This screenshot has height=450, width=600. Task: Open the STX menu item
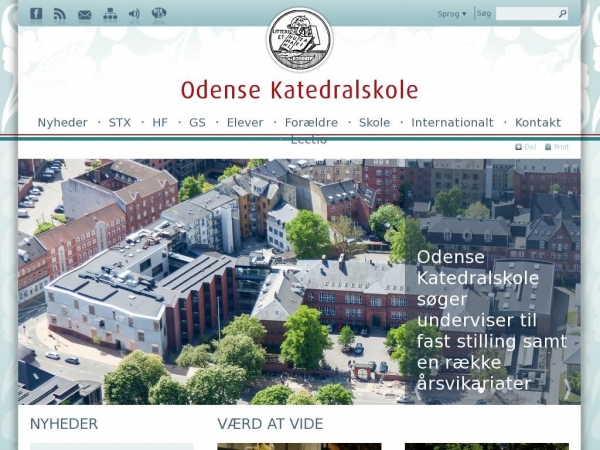120,122
